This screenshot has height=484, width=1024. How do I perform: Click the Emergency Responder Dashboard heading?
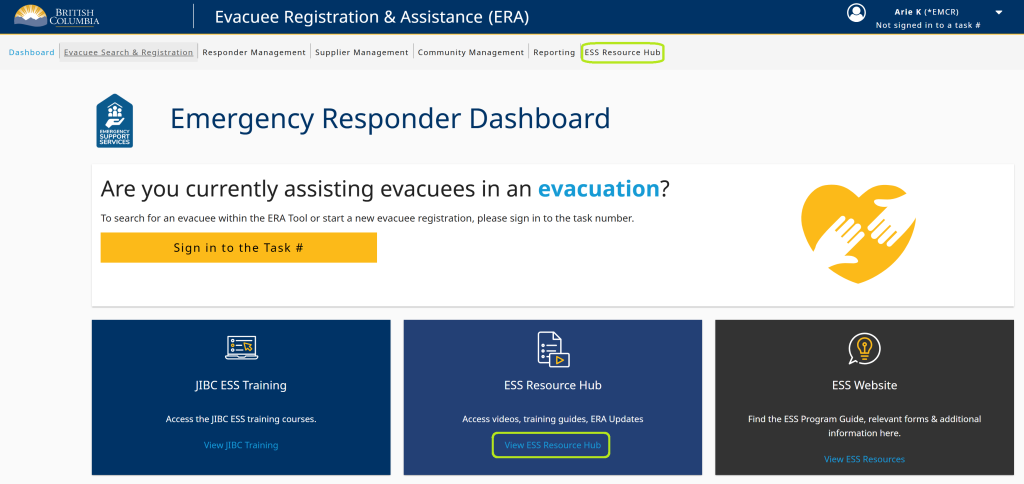[390, 119]
